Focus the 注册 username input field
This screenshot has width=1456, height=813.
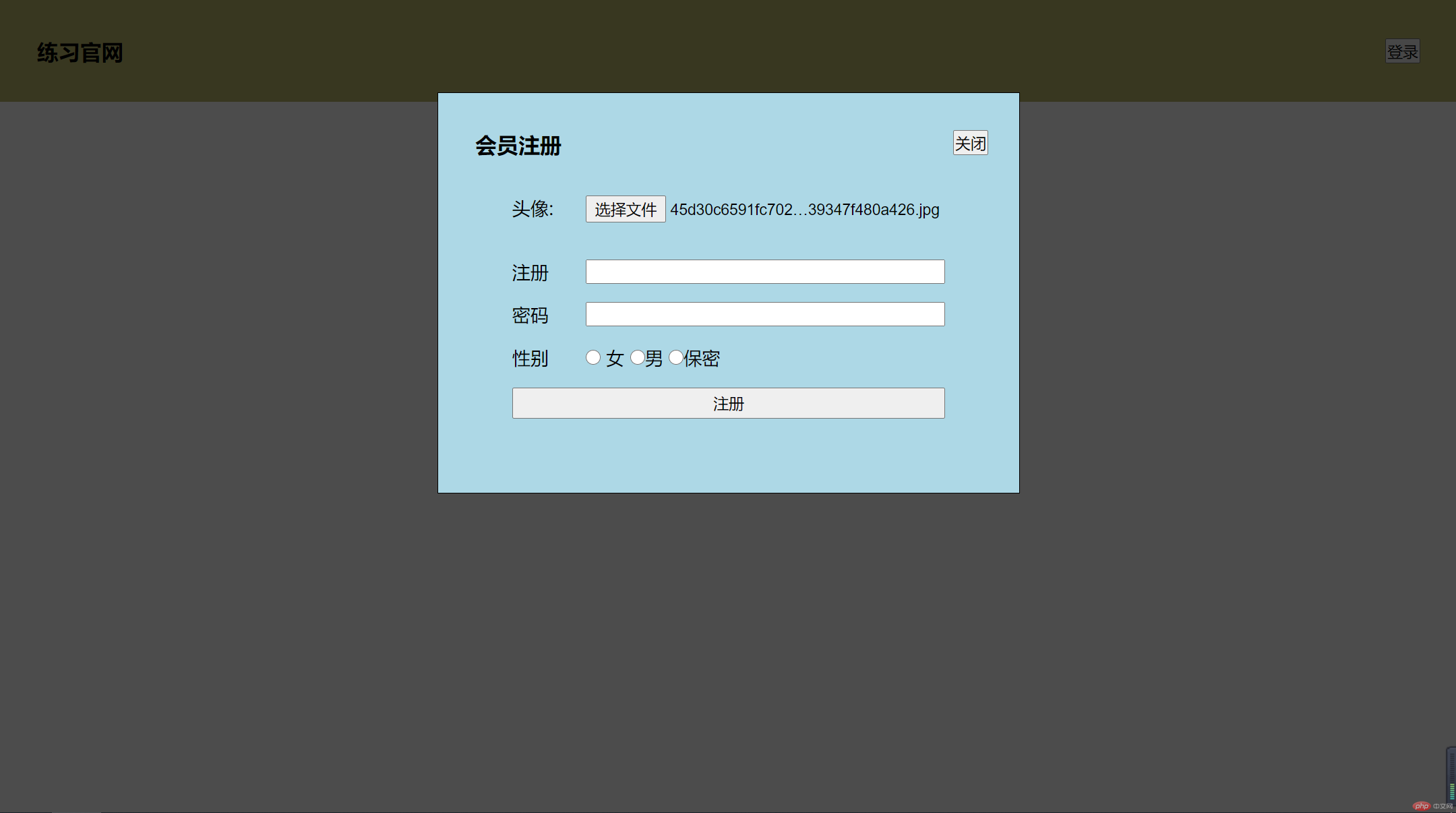point(765,272)
